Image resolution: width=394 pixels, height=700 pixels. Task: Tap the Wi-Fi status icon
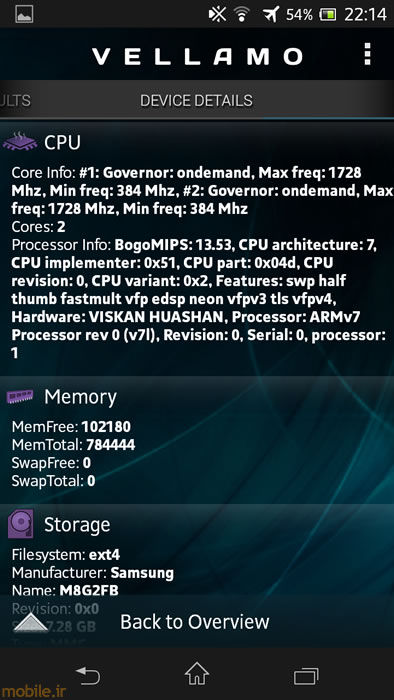click(x=242, y=14)
